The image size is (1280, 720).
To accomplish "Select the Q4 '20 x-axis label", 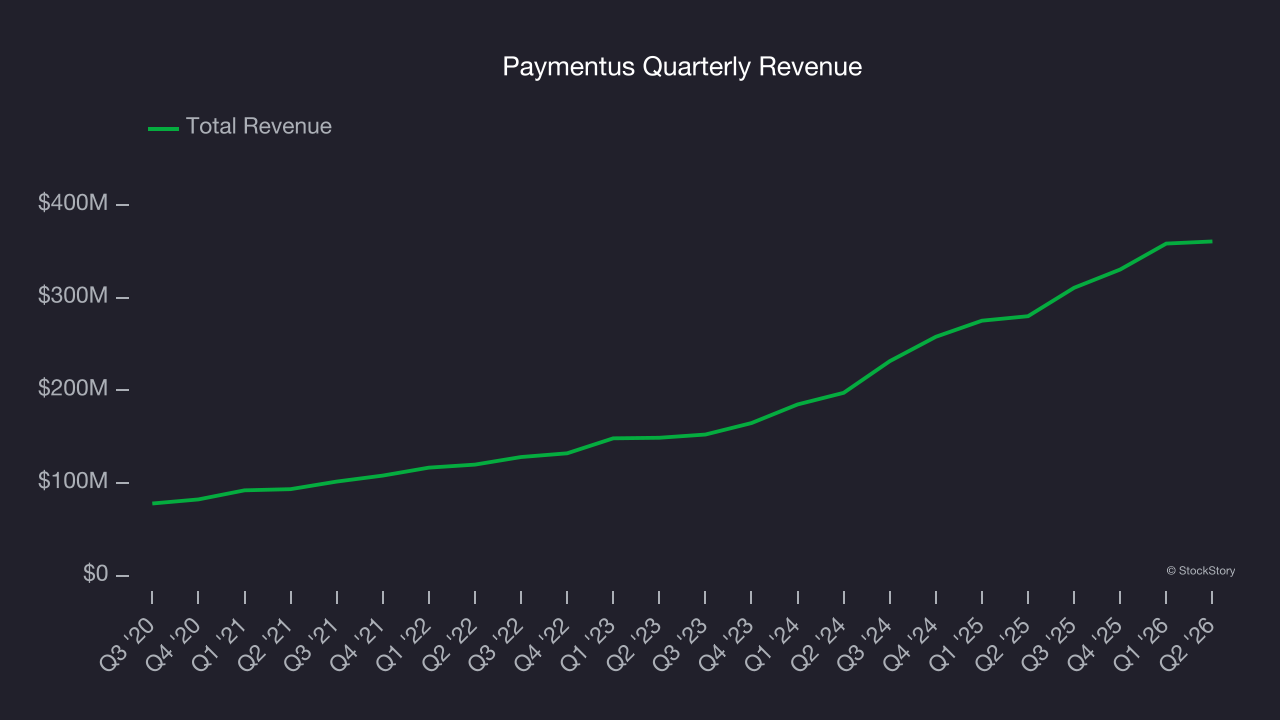I will tap(173, 642).
